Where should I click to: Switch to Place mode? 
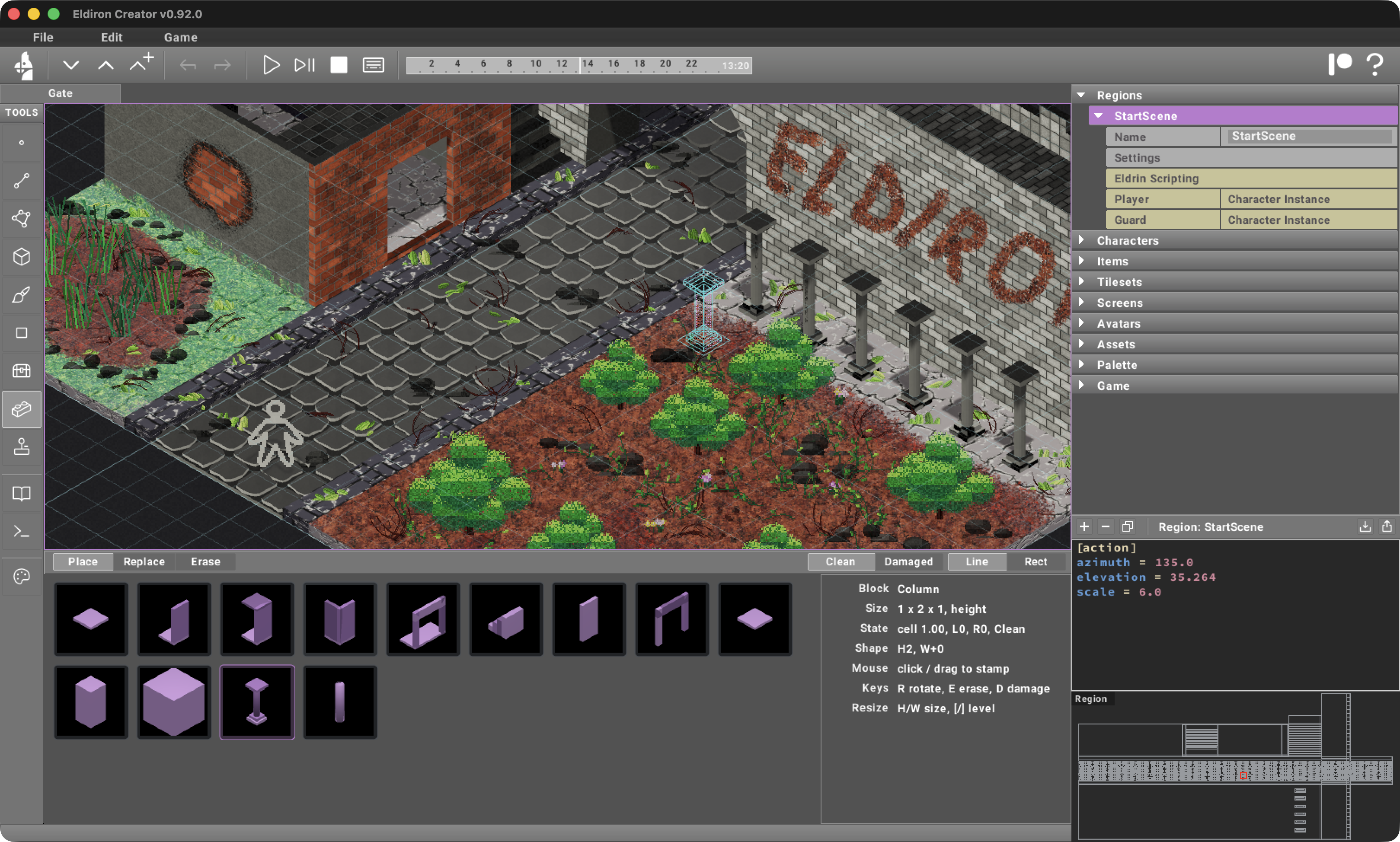(83, 562)
